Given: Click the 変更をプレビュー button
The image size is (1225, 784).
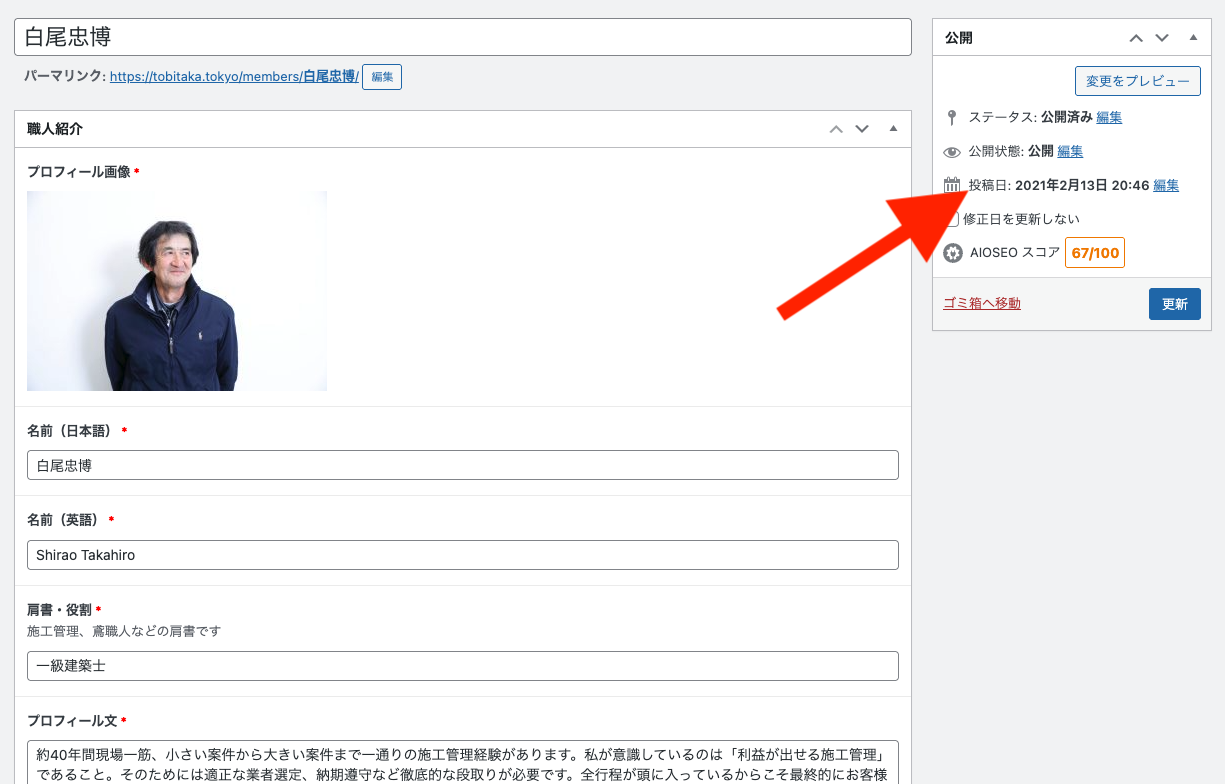Looking at the screenshot, I should point(1137,81).
